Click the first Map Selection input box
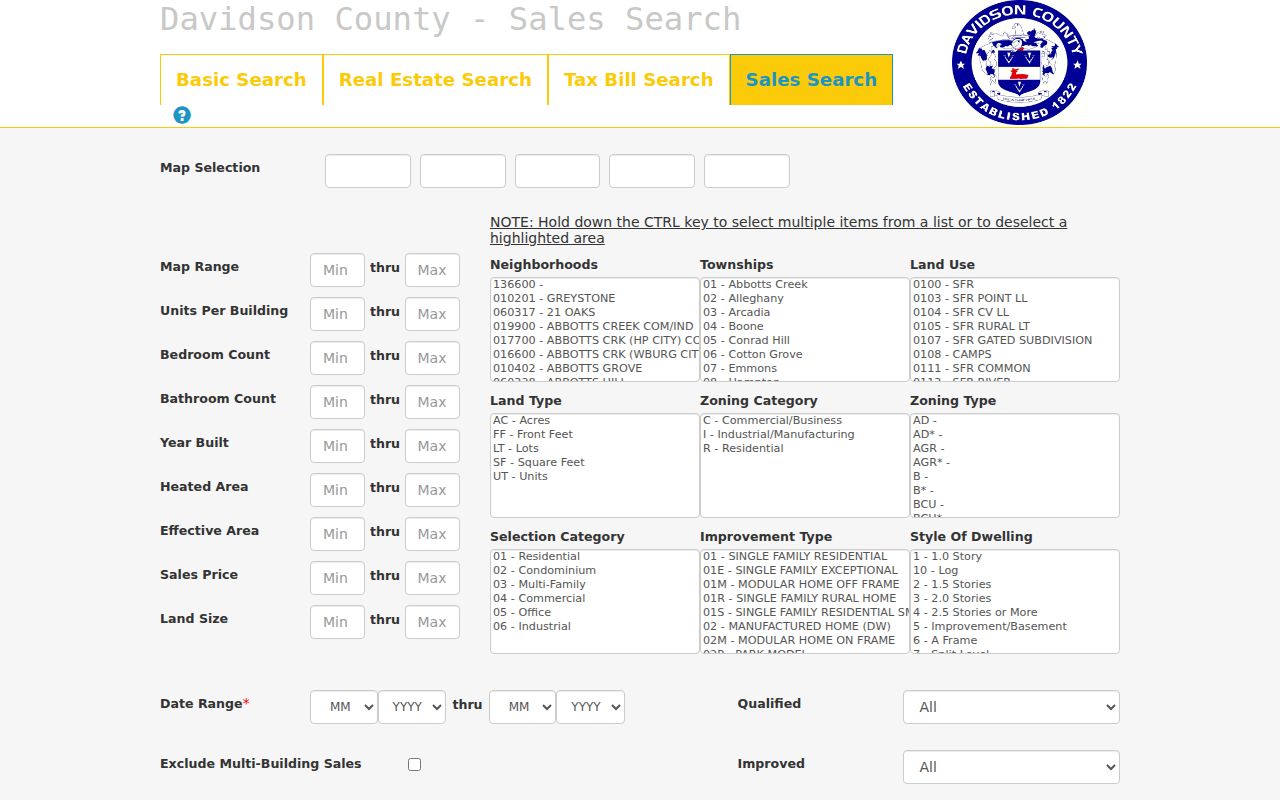1280x800 pixels. [368, 171]
